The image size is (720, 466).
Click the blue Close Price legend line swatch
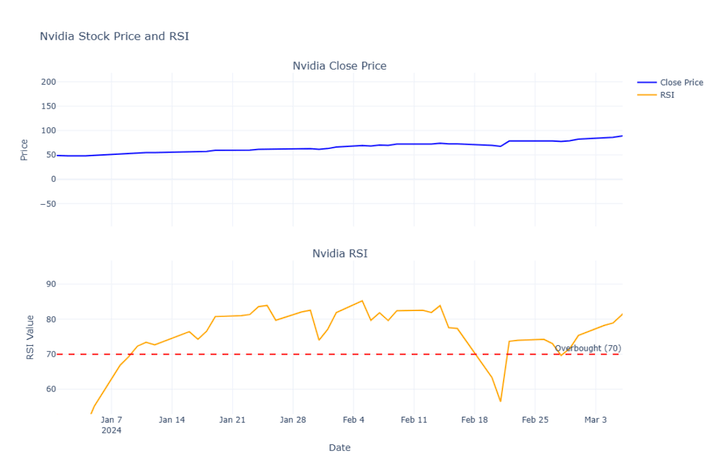[646, 82]
